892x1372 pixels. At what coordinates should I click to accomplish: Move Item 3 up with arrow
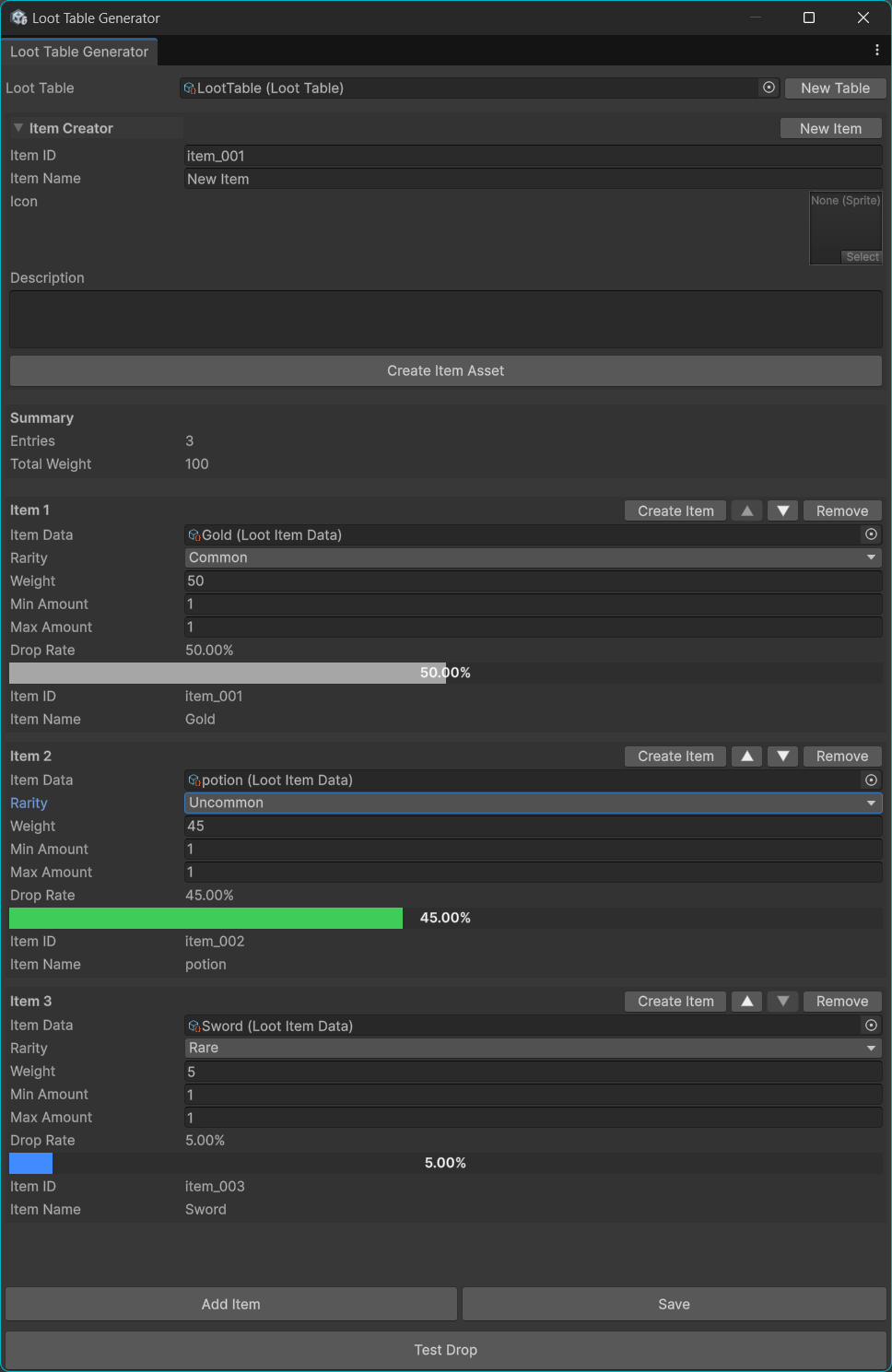[x=747, y=1002]
